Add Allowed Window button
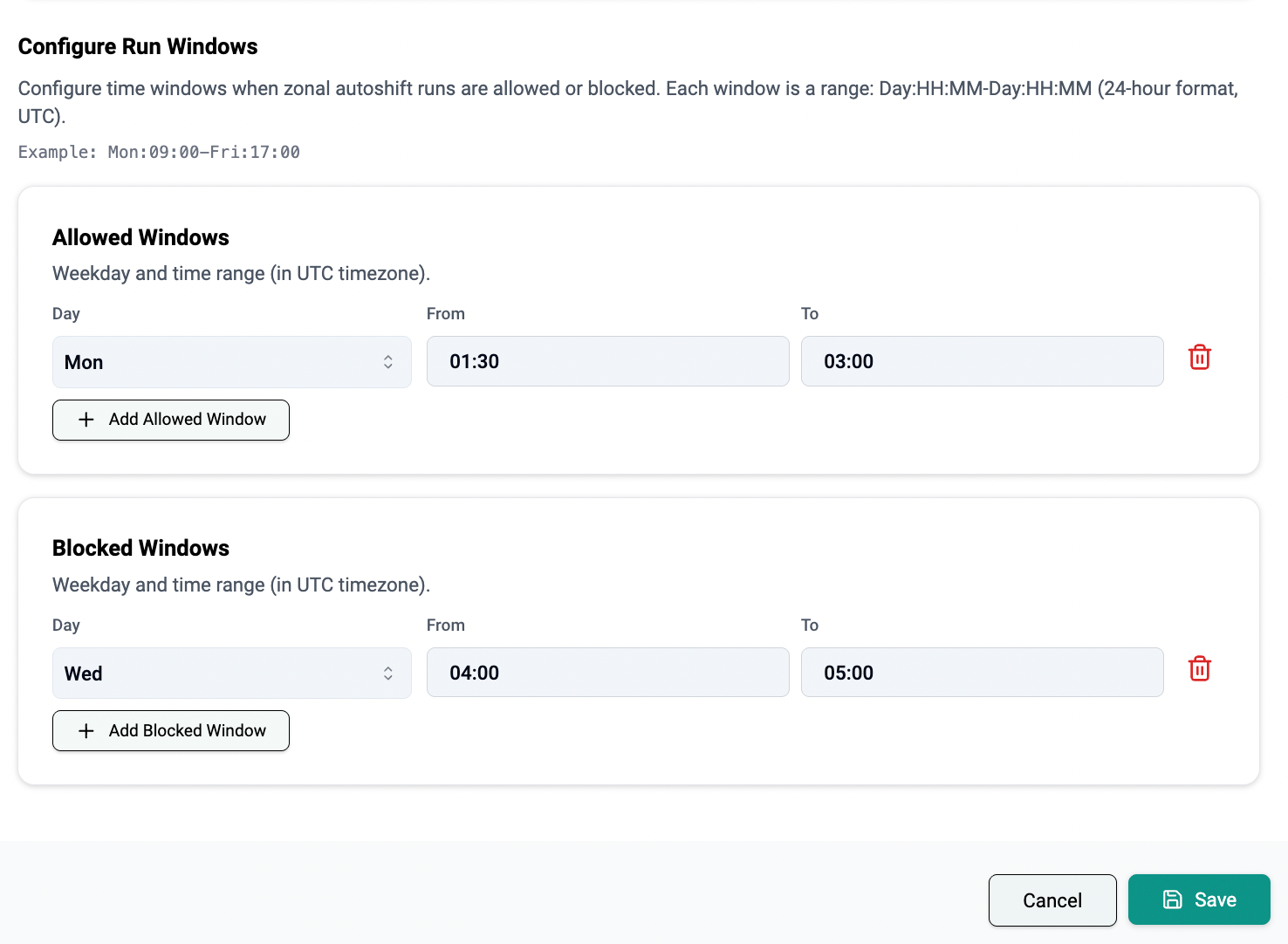Image resolution: width=1288 pixels, height=944 pixels. point(171,420)
